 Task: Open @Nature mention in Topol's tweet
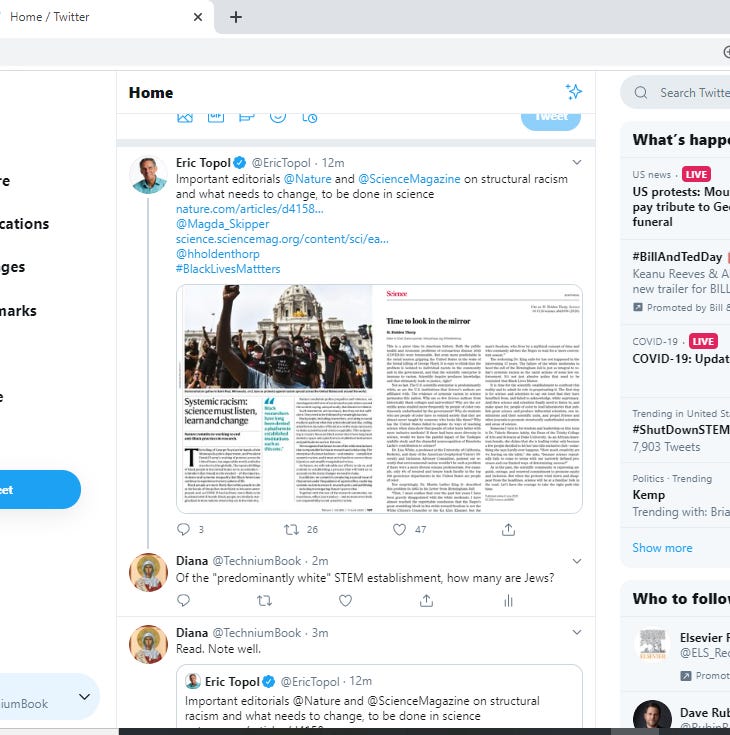[307, 179]
